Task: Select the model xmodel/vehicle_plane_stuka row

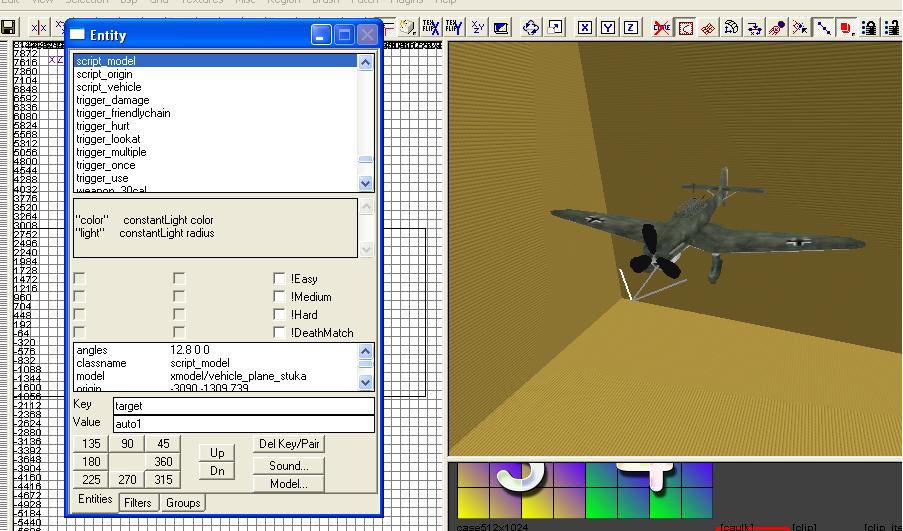Action: 216,376
